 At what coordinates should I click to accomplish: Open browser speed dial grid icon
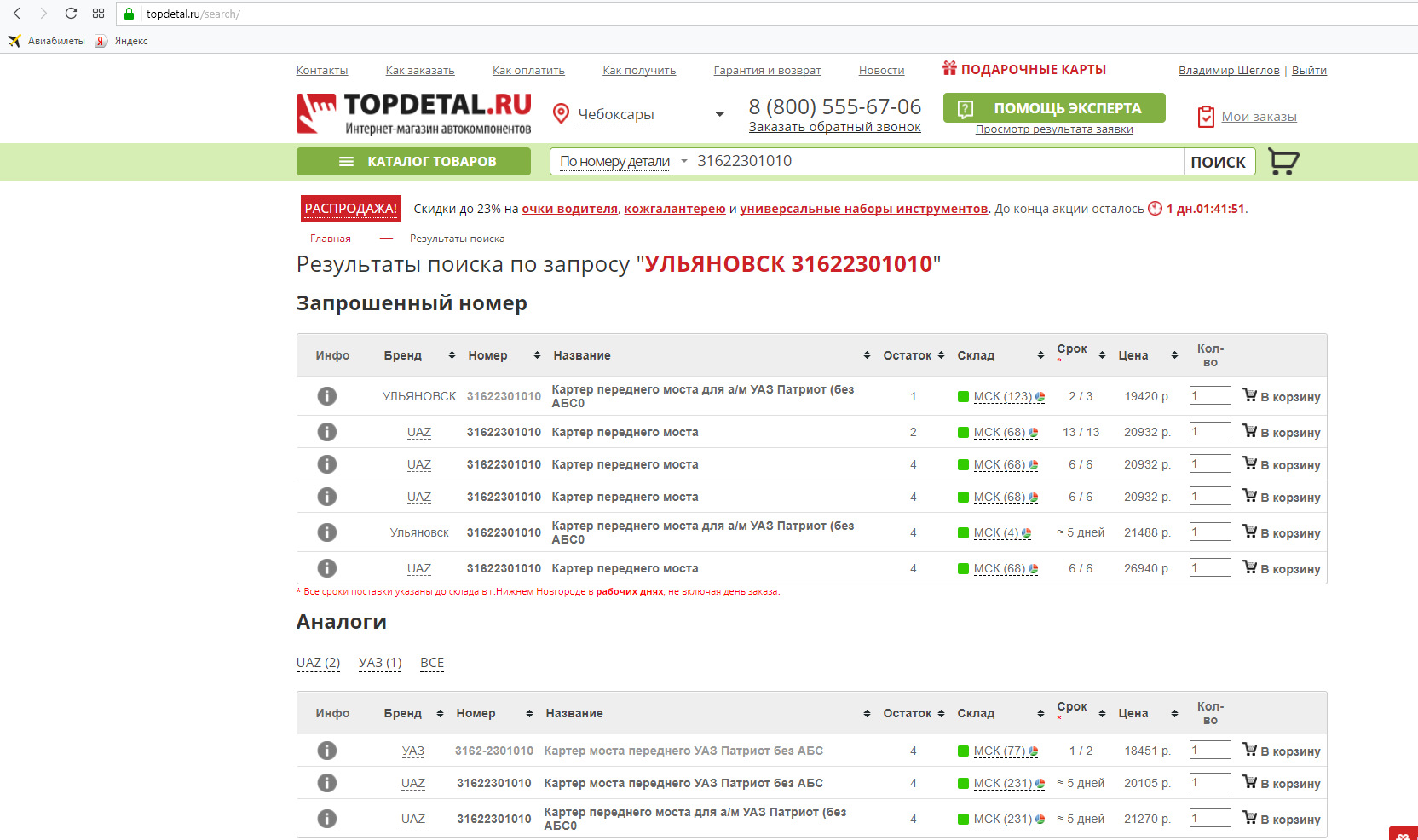(x=98, y=14)
